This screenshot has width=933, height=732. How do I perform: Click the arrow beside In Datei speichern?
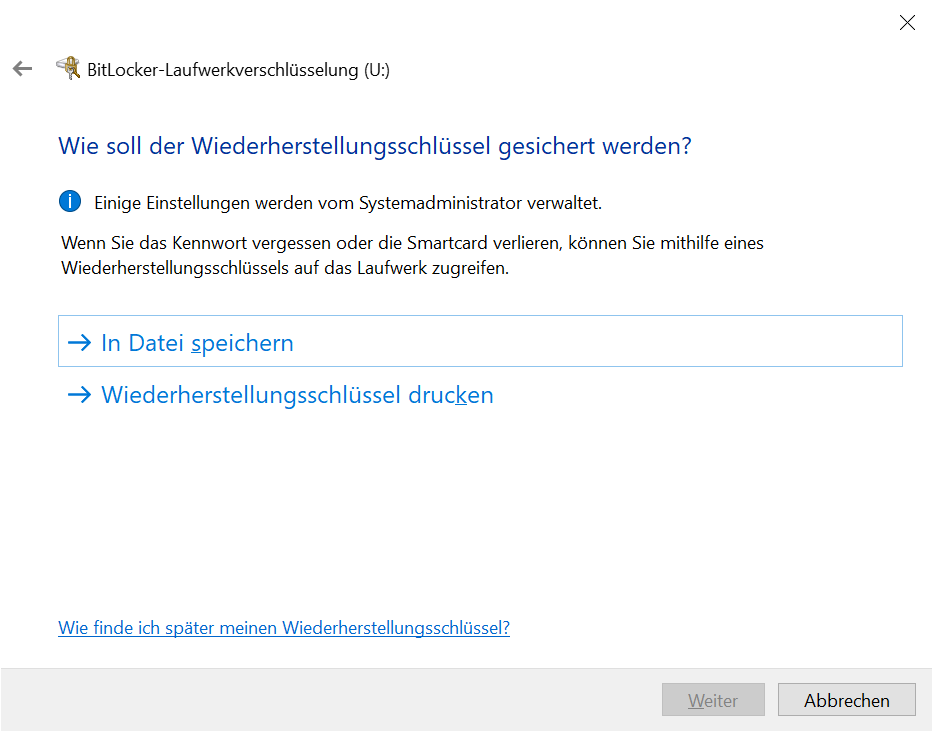[x=79, y=343]
